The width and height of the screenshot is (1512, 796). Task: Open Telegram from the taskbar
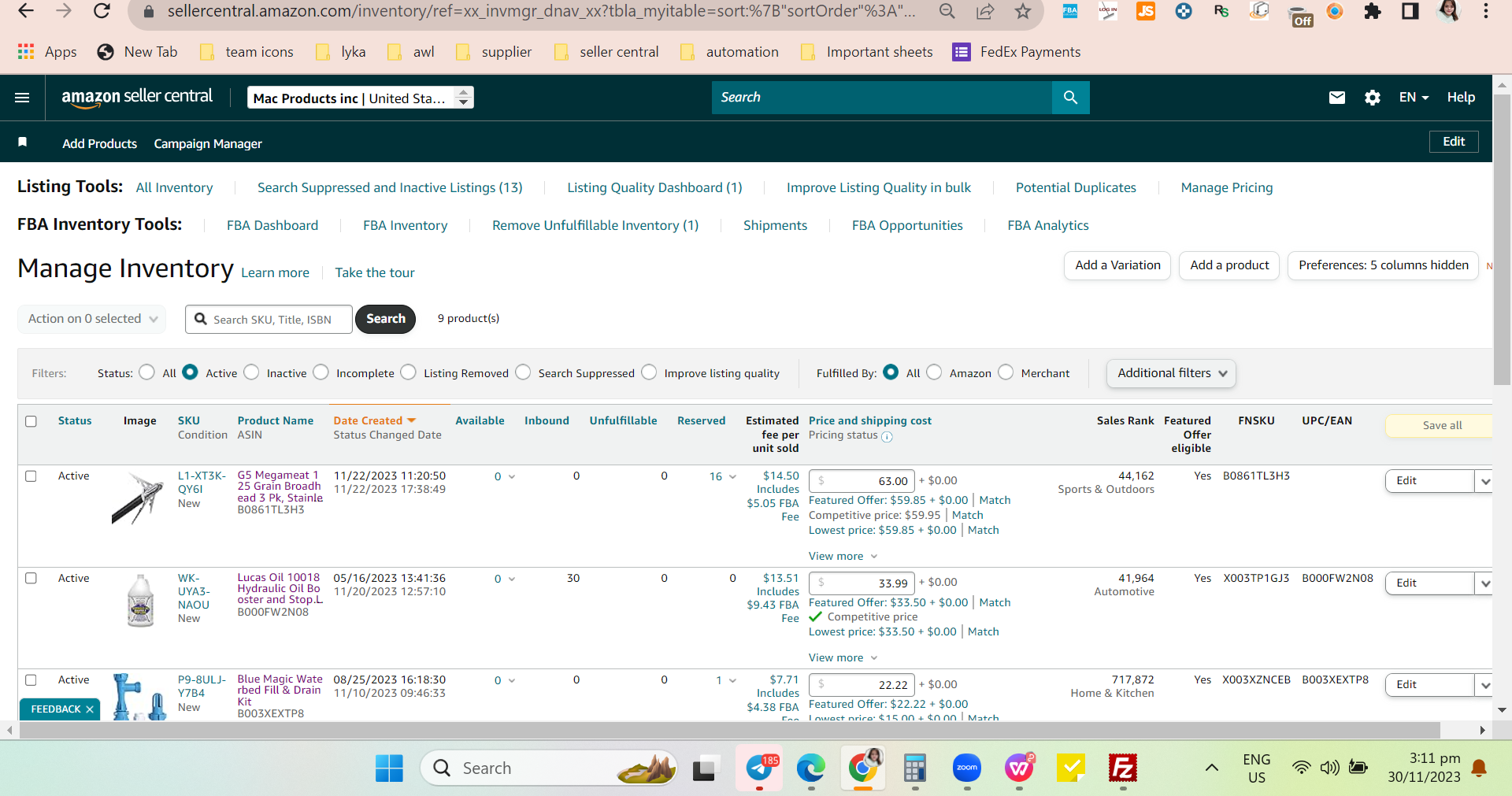[759, 768]
